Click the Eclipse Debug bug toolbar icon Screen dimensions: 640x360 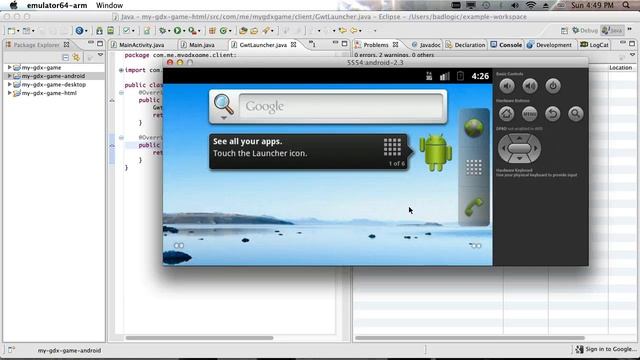[x=162, y=31]
